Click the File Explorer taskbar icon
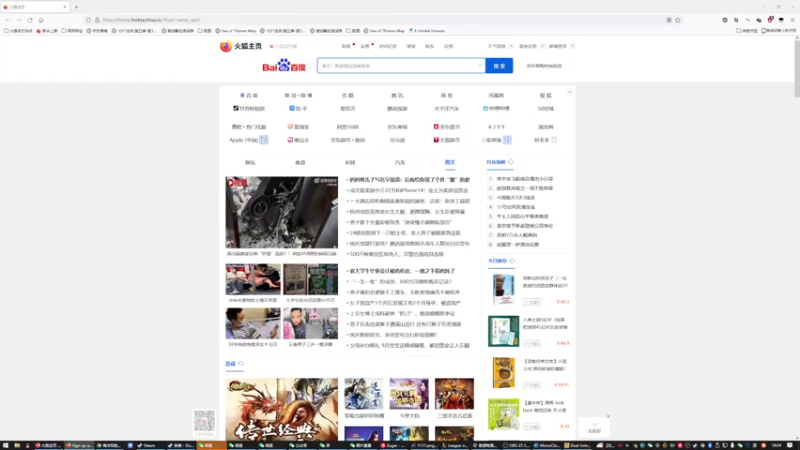The width and height of the screenshot is (800, 450). tap(17, 445)
